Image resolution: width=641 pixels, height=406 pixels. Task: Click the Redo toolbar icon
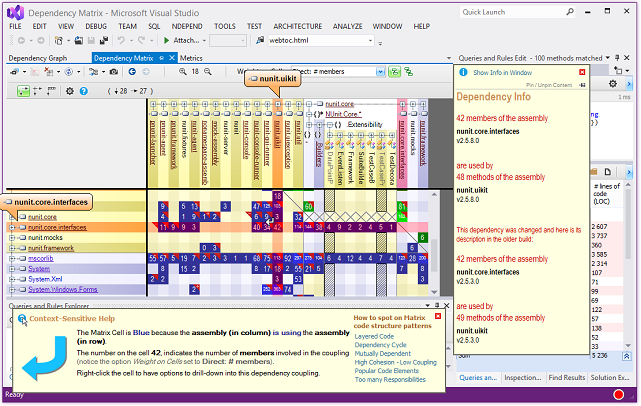tap(141, 40)
